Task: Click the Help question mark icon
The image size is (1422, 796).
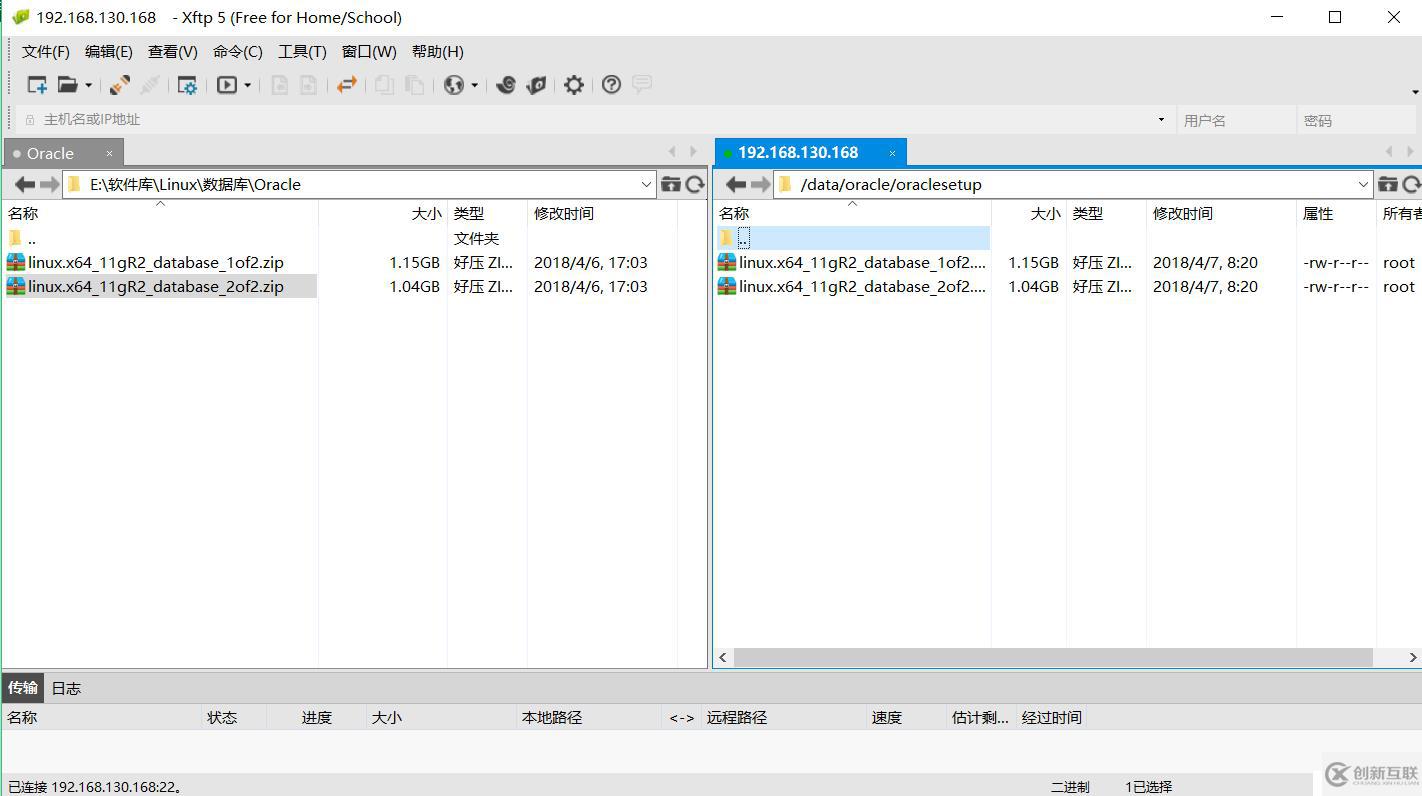Action: tap(612, 85)
